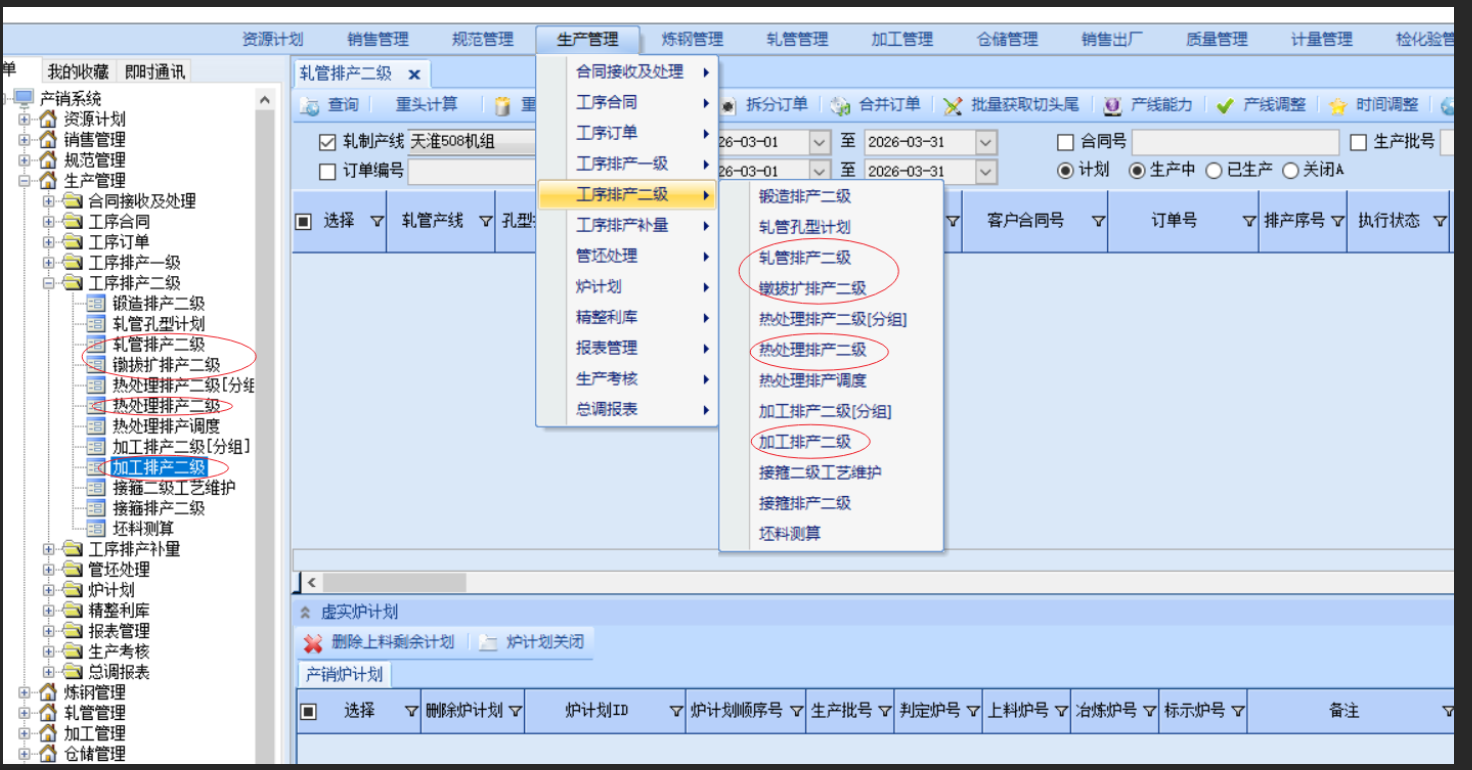
Task: Click the green checkmark 产线调整 icon
Action: pos(1225,105)
